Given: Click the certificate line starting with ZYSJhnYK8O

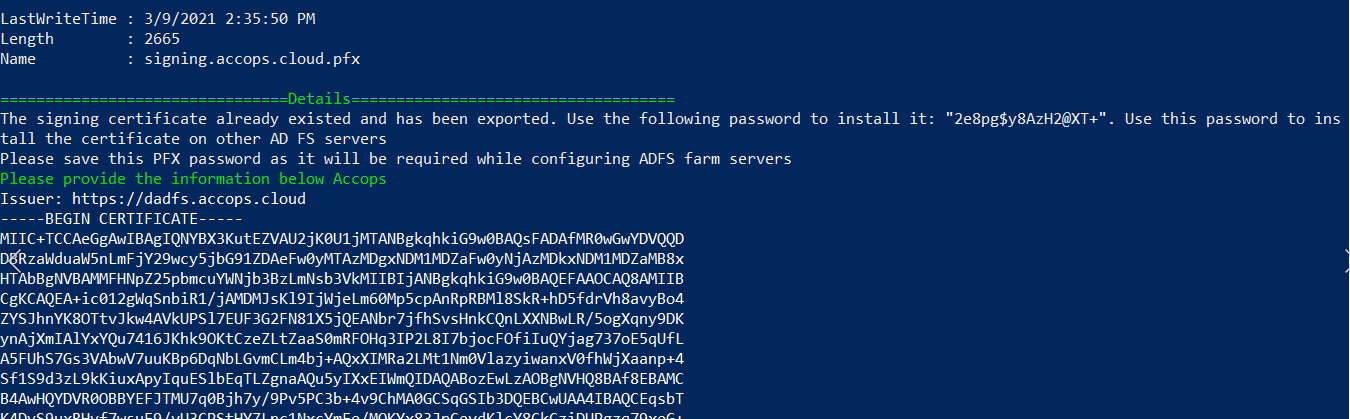Looking at the screenshot, I should [x=342, y=319].
